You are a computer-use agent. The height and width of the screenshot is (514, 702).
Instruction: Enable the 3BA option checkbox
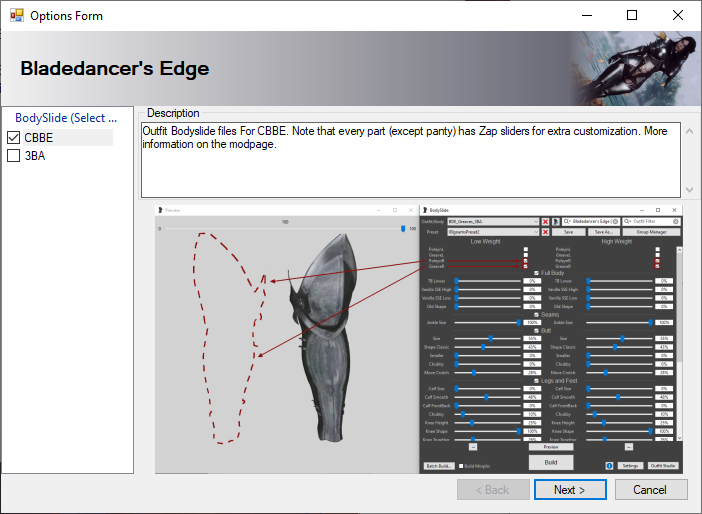[13, 156]
